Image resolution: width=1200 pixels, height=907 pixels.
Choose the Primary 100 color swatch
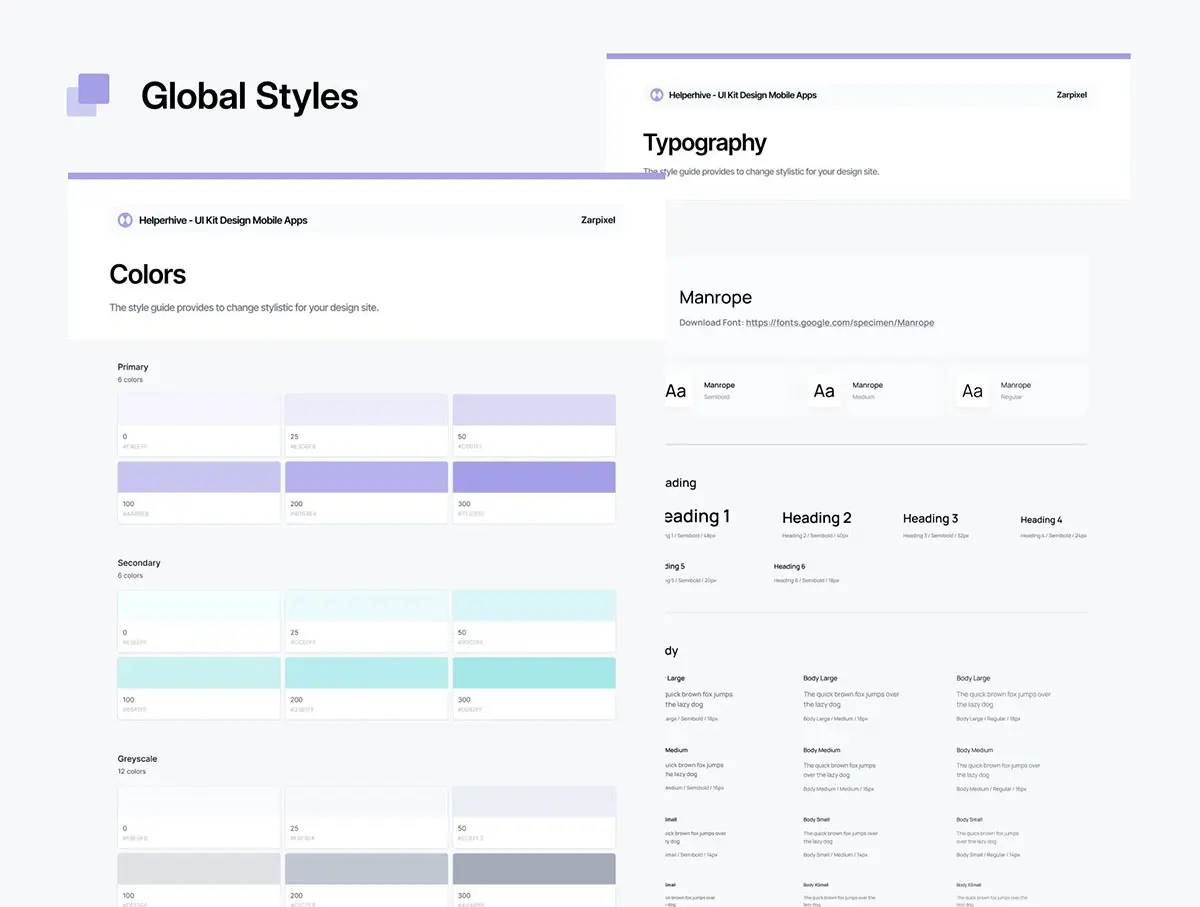(x=198, y=477)
